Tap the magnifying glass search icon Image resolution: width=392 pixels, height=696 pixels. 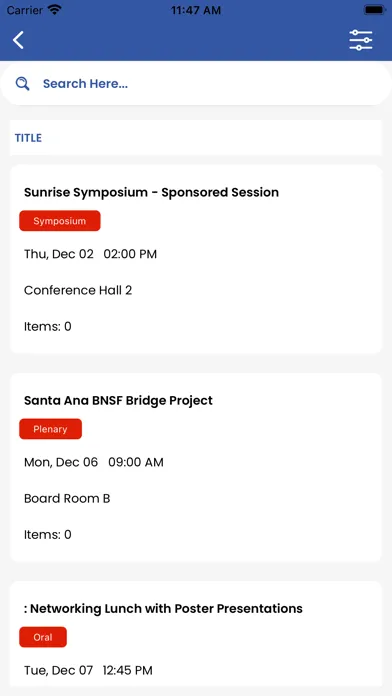click(23, 83)
